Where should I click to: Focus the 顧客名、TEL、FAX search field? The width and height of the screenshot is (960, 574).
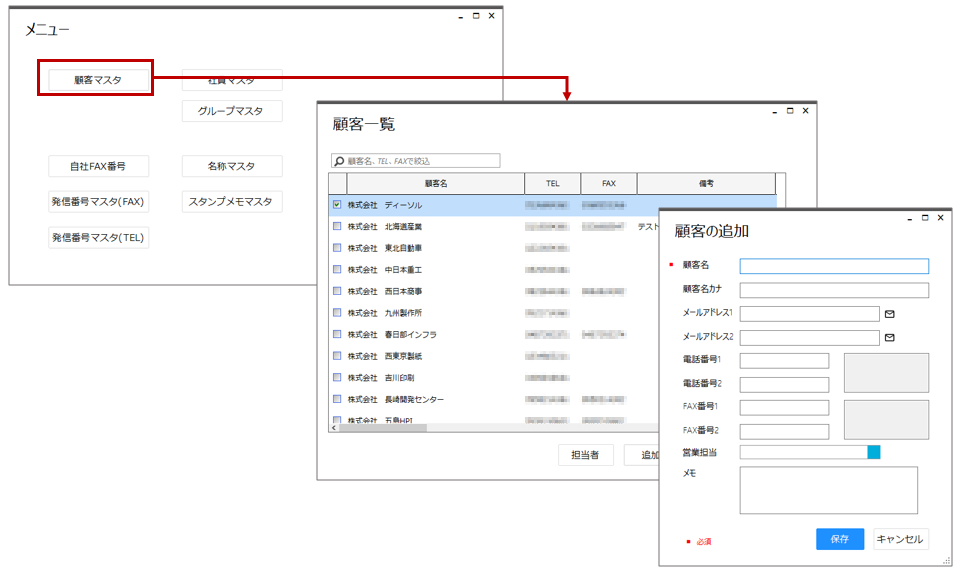(416, 160)
